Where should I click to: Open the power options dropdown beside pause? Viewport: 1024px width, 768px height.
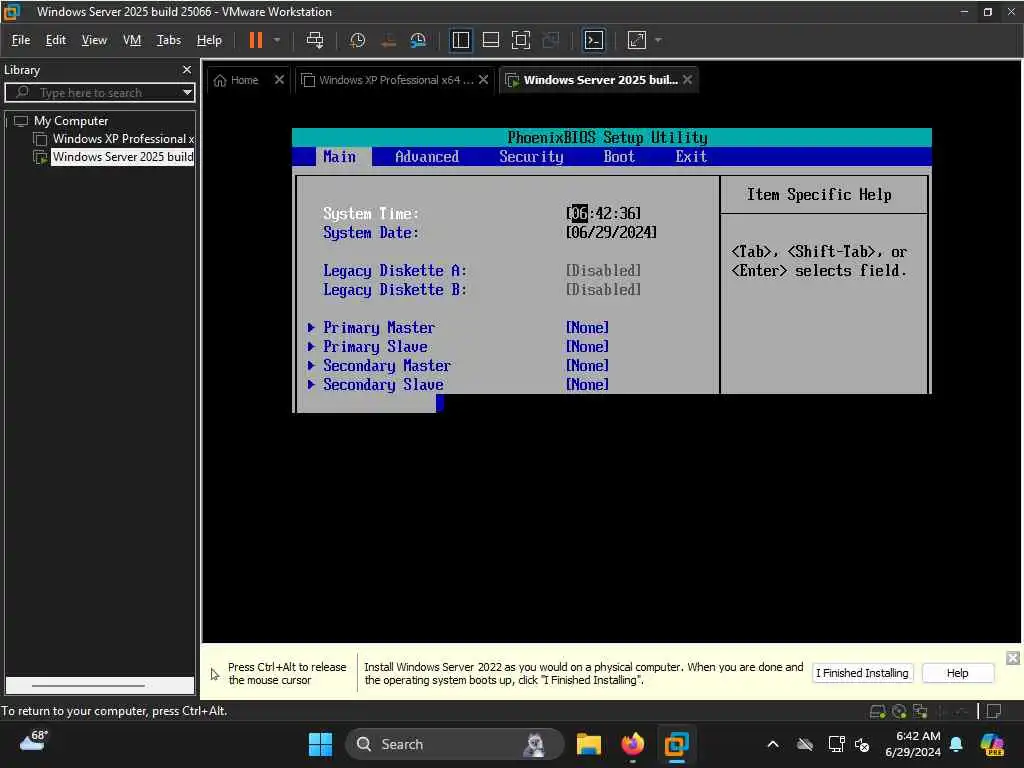tap(277, 40)
